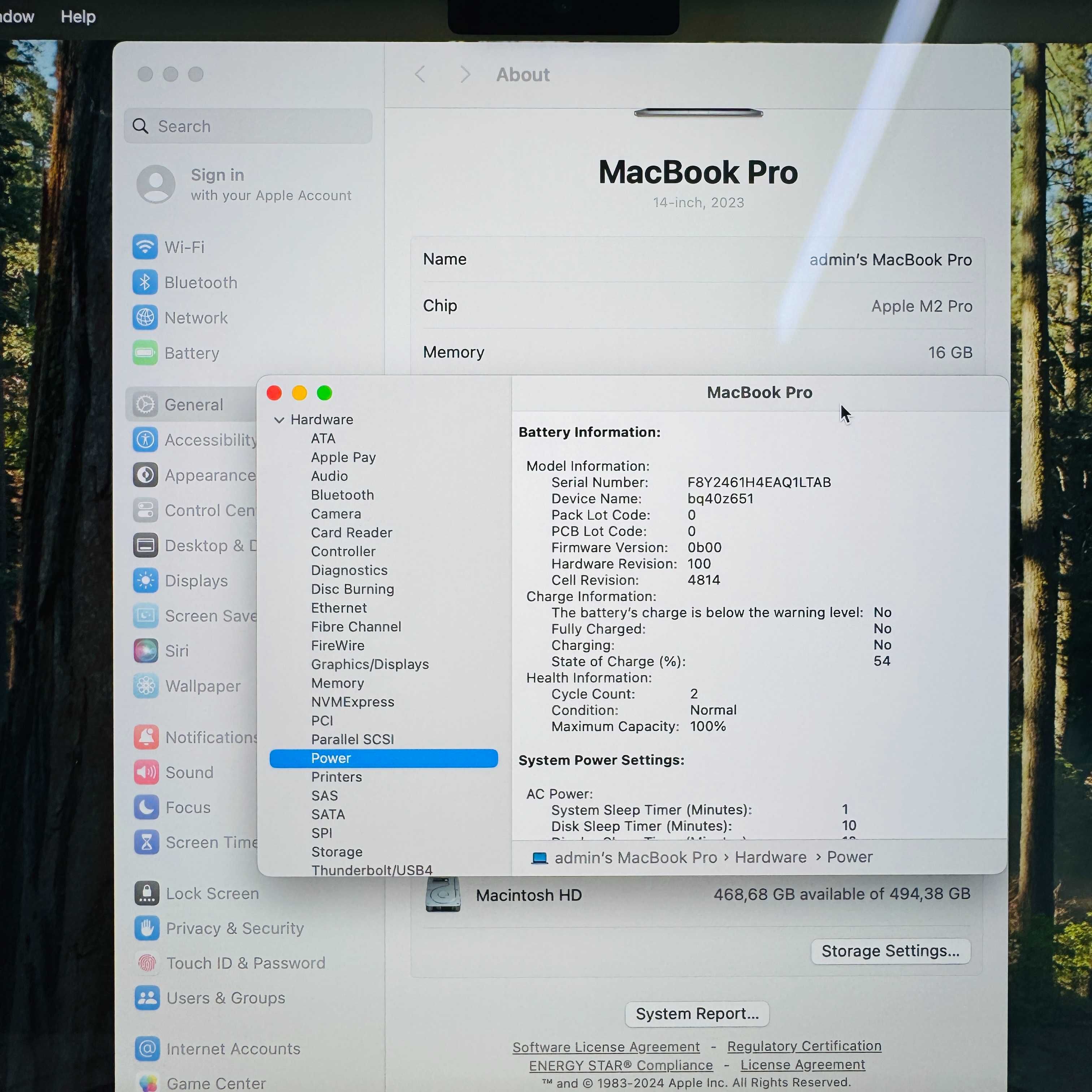Screen dimensions: 1092x1092
Task: Select Memory in Hardware list
Action: pos(337,683)
